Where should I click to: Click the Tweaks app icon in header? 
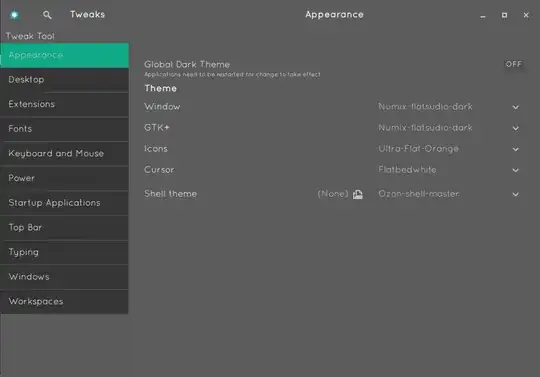pos(14,15)
